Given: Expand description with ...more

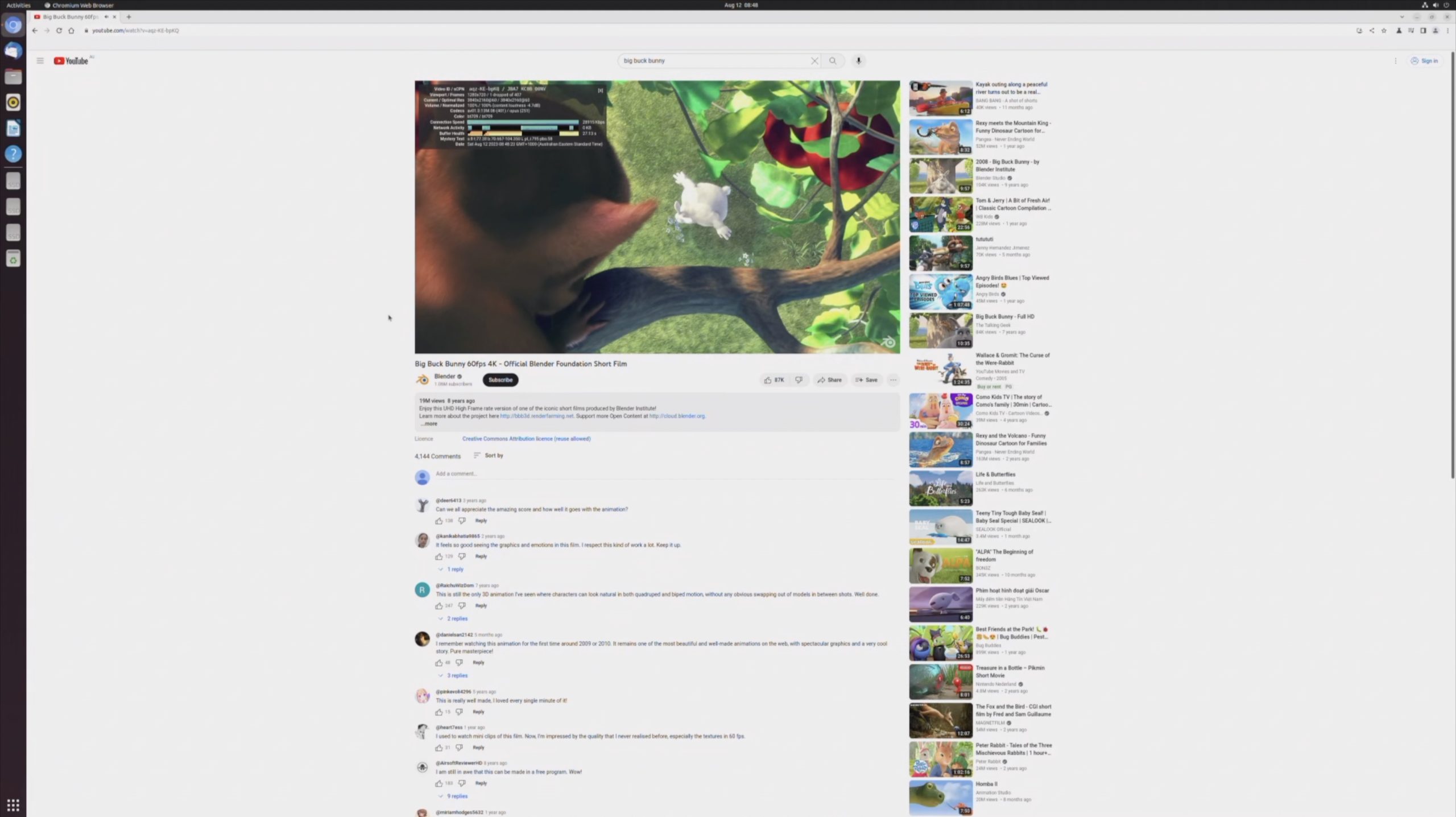Looking at the screenshot, I should [x=429, y=424].
